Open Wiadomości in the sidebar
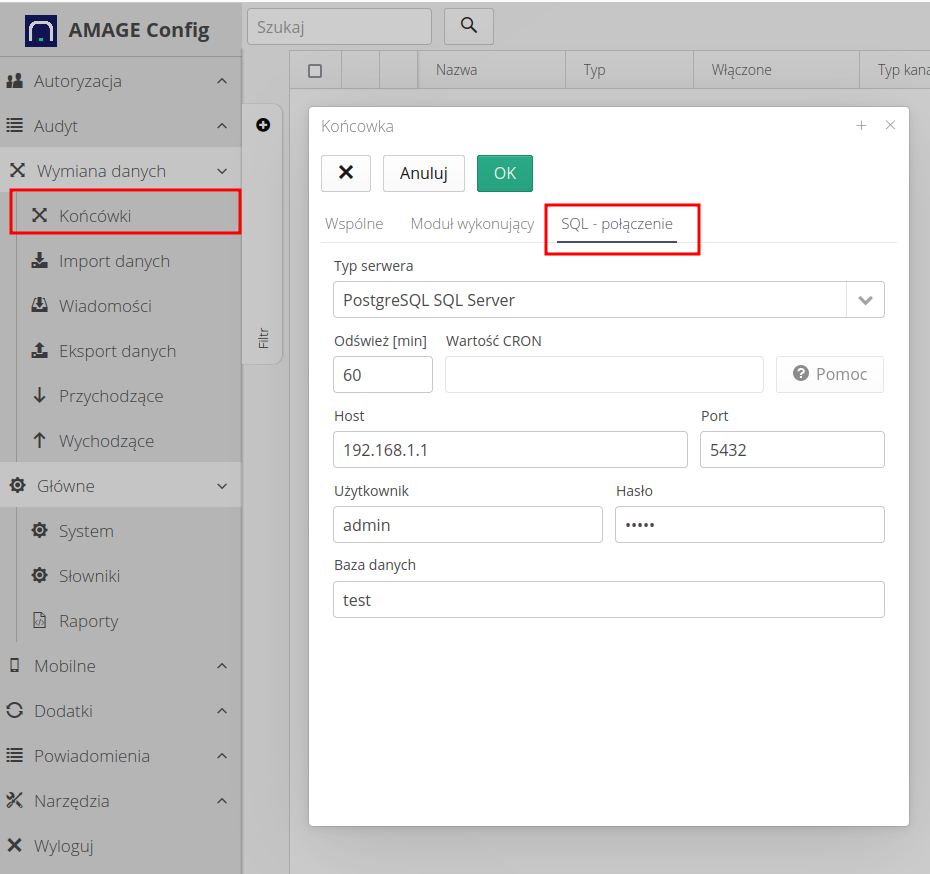 pos(105,306)
